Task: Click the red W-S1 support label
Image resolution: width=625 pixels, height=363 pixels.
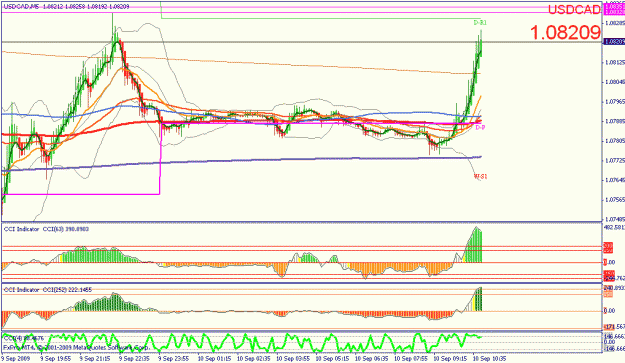Action: click(480, 176)
